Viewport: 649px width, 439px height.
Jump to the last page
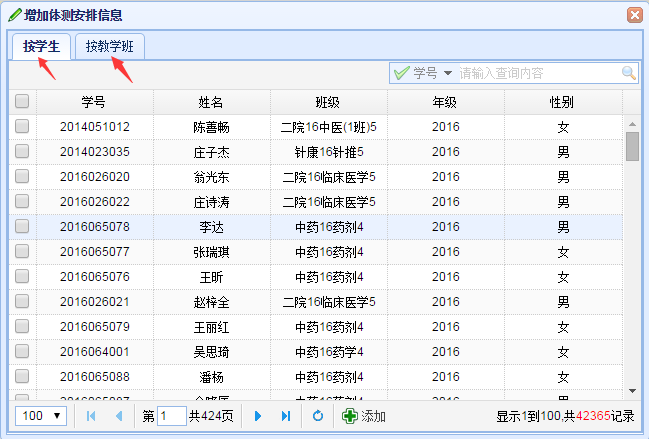(x=286, y=416)
